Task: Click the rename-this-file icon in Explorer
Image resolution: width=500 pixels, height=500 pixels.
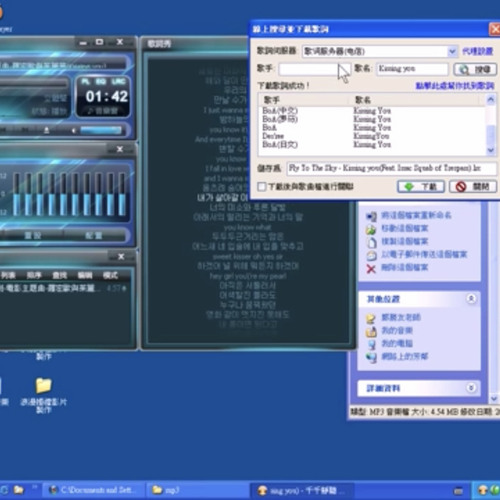Action: [371, 216]
